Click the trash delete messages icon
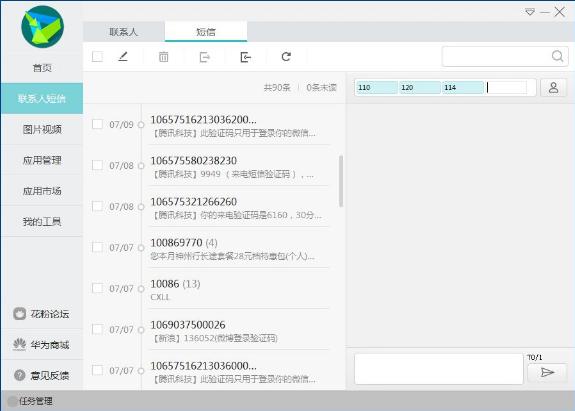Screen dimensions: 575x411 pos(164,57)
